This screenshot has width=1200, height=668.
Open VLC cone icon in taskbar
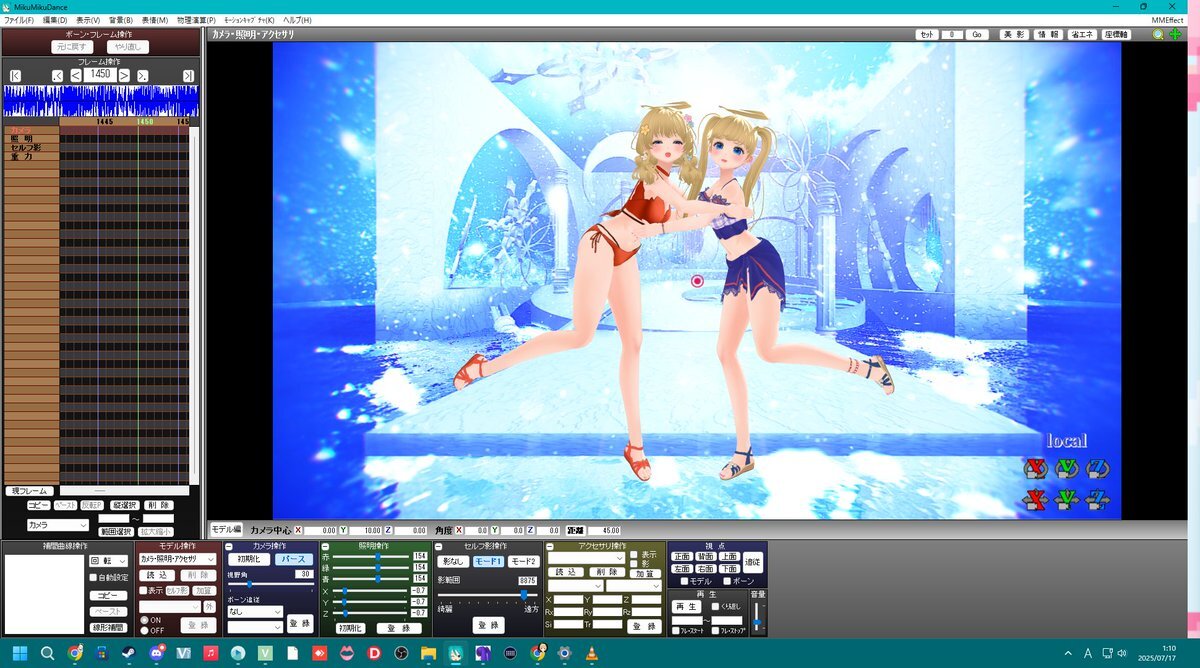[591, 653]
